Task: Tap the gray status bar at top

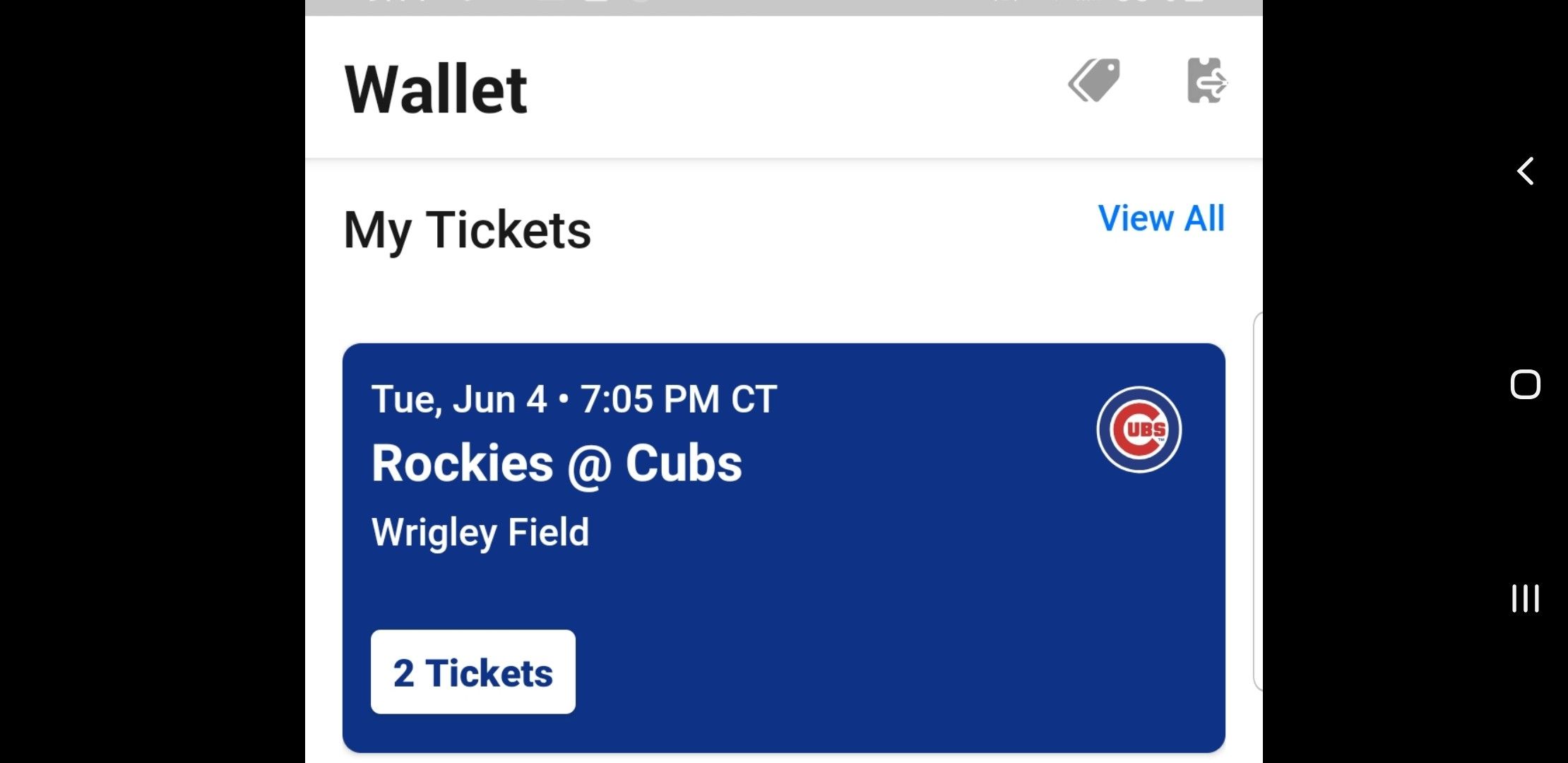Action: [x=784, y=7]
